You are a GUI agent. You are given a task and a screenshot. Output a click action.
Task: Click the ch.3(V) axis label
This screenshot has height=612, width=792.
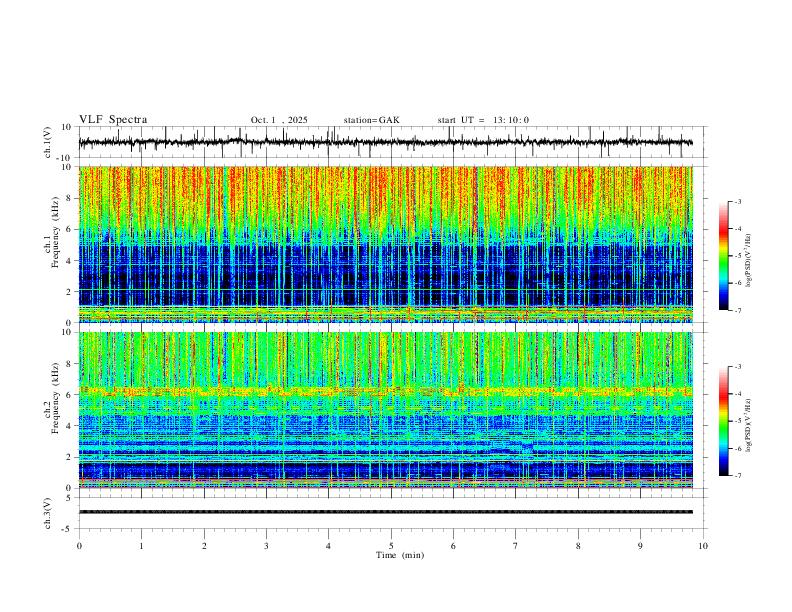[x=48, y=513]
